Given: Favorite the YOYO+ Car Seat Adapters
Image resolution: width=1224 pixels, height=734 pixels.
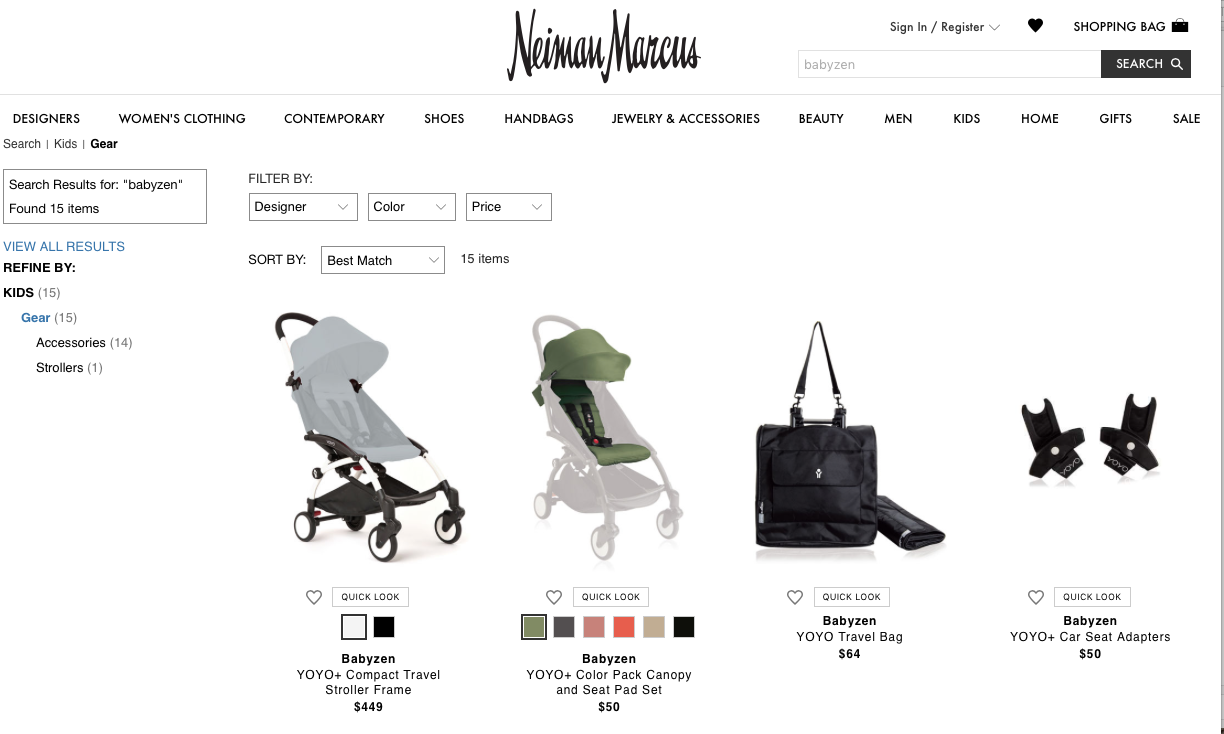Looking at the screenshot, I should [x=1036, y=597].
